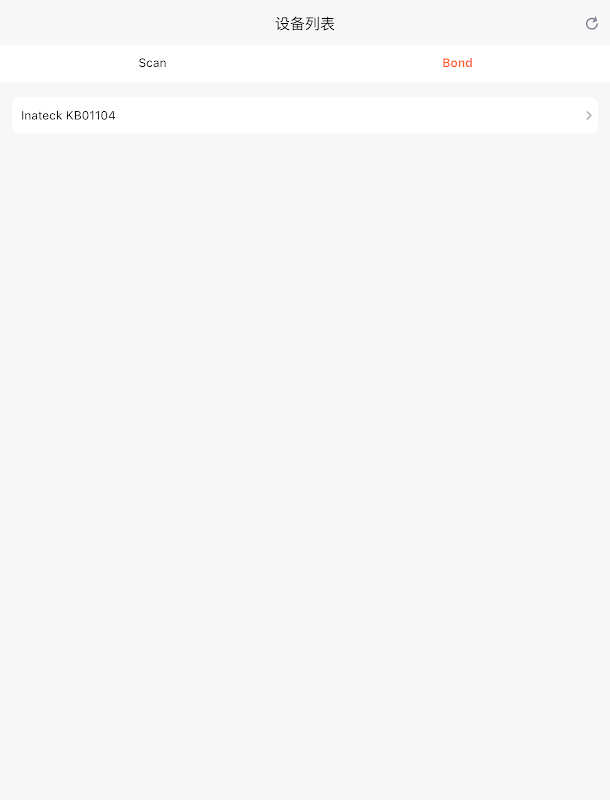Switch to the Scan tab
The image size is (610, 800).
point(152,63)
